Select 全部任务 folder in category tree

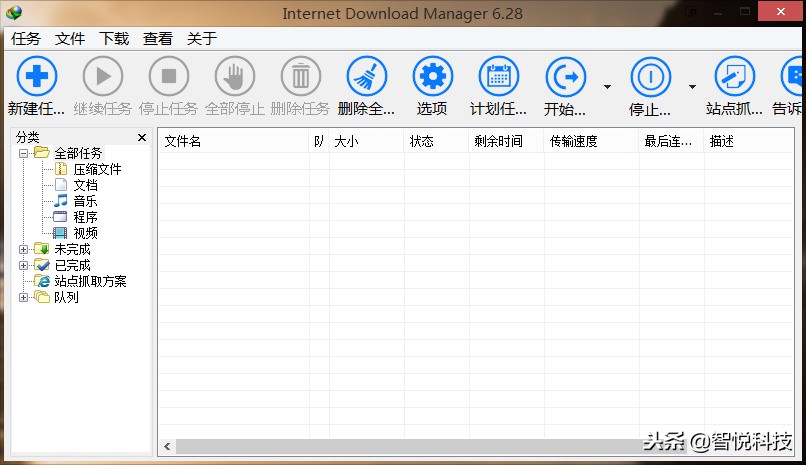pos(78,153)
